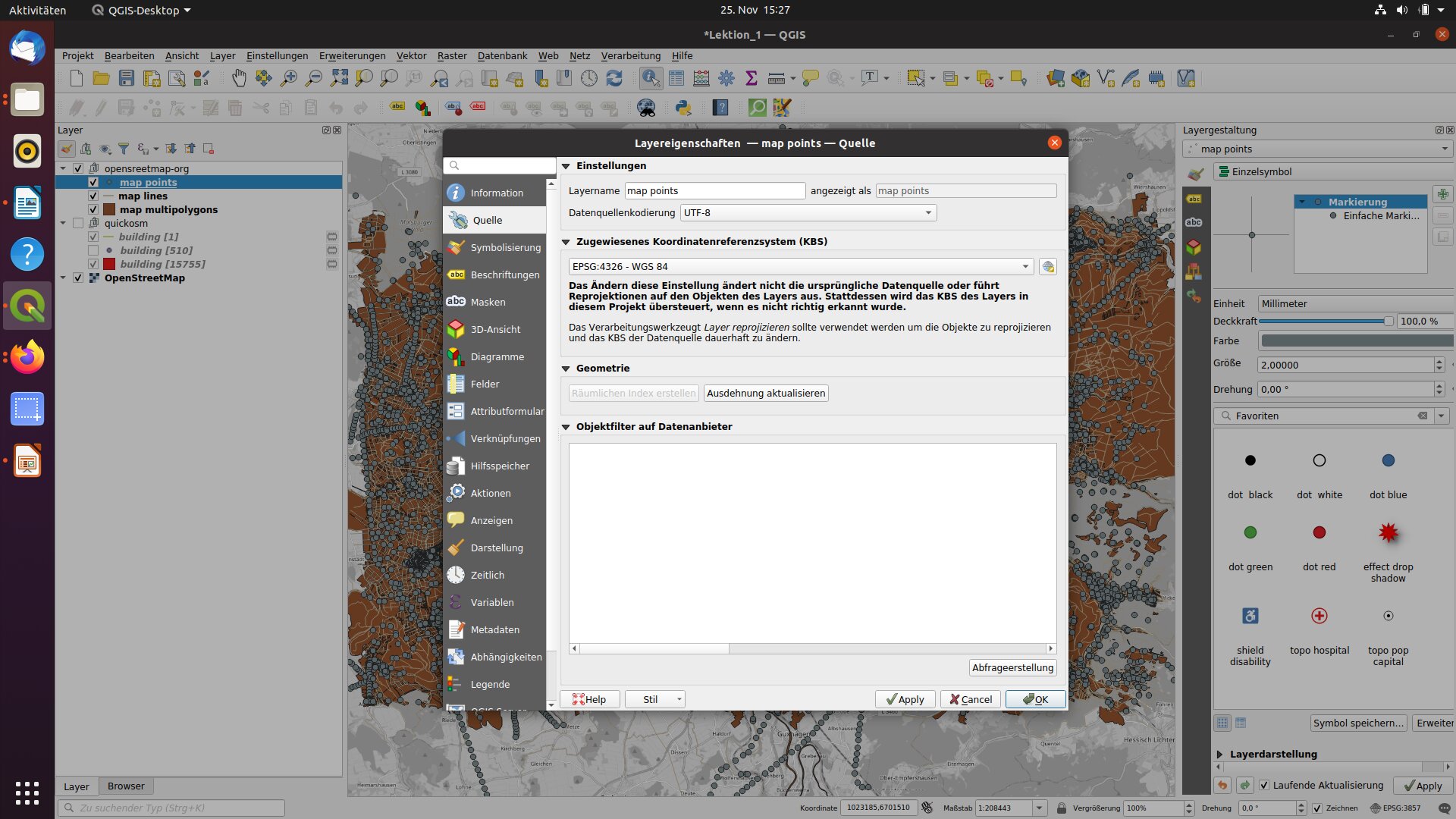
Task: Click the Pan Map hand tool
Action: [239, 78]
